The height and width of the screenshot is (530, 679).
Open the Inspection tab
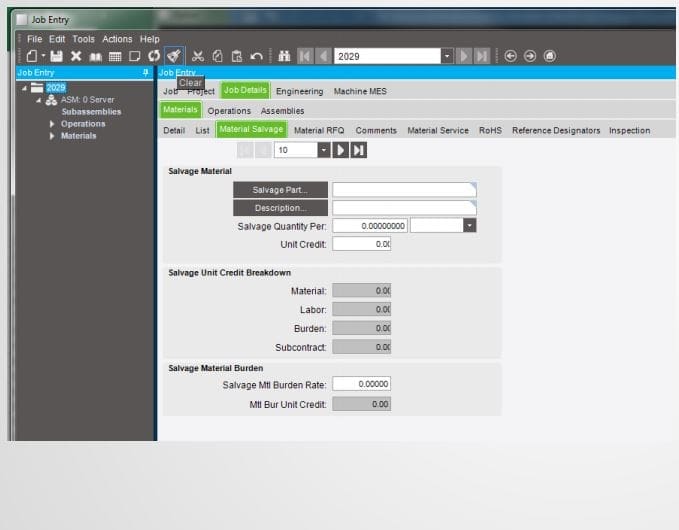[629, 130]
